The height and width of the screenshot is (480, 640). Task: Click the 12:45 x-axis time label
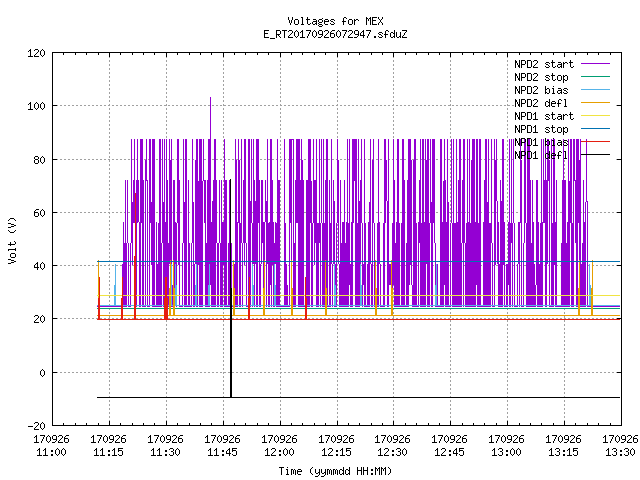tap(449, 452)
